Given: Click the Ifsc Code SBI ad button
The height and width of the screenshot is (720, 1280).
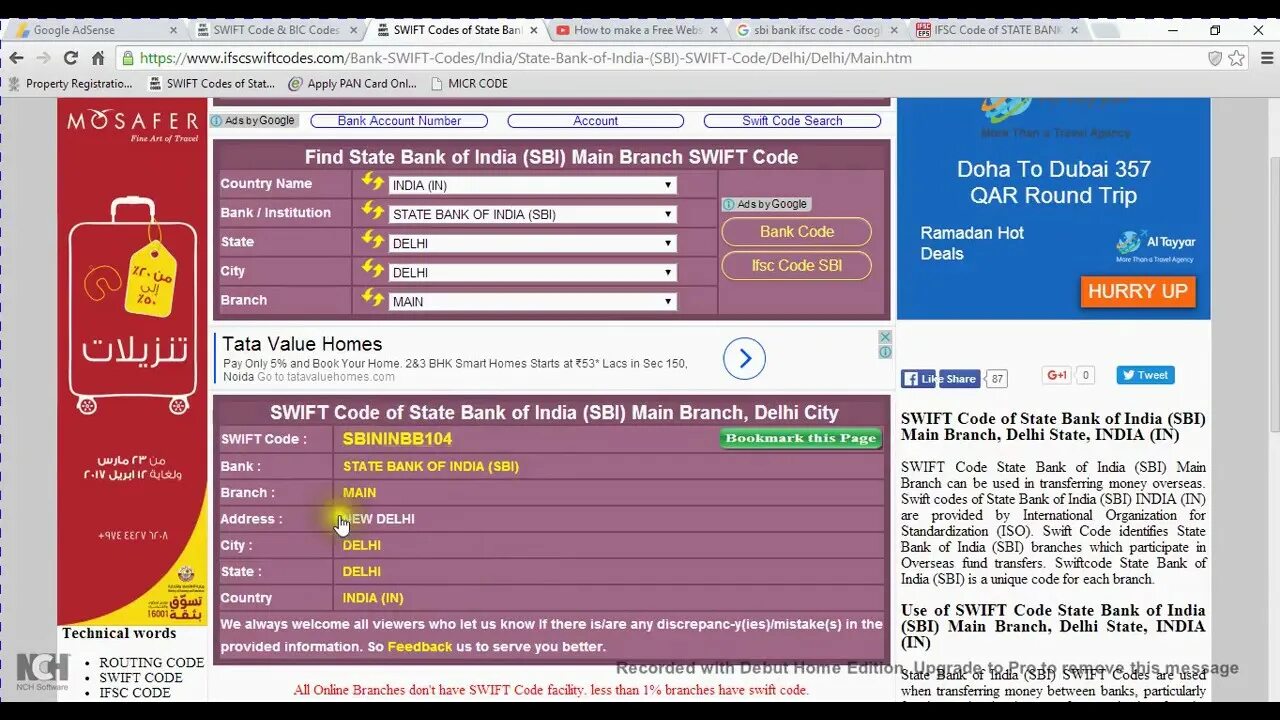Looking at the screenshot, I should tap(797, 266).
